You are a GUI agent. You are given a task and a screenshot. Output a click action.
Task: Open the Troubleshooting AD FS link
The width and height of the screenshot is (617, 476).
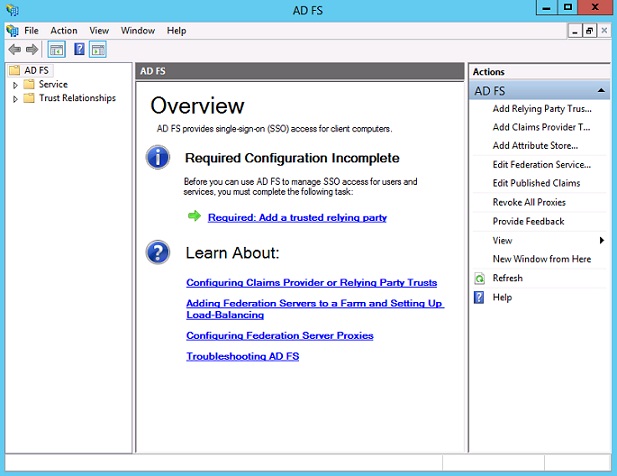tap(242, 356)
